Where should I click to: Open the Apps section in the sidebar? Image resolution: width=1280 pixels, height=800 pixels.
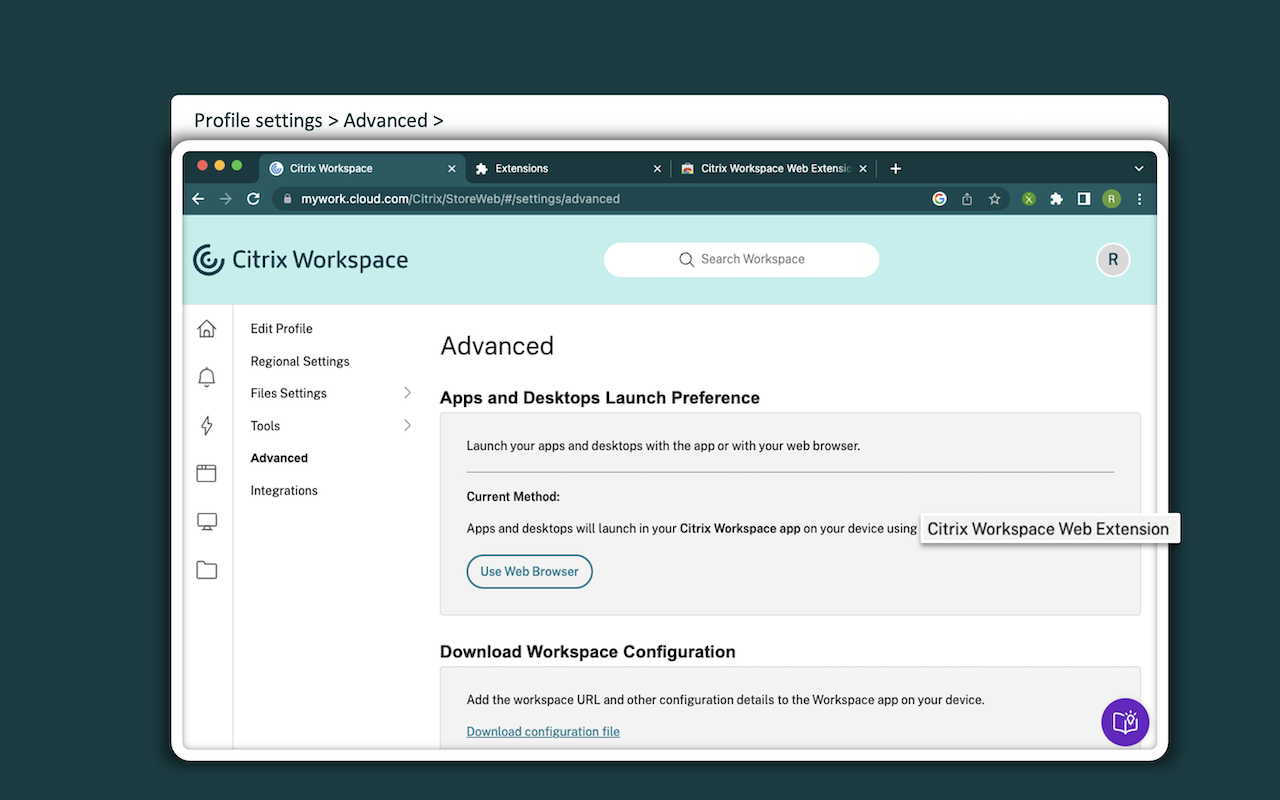point(206,472)
